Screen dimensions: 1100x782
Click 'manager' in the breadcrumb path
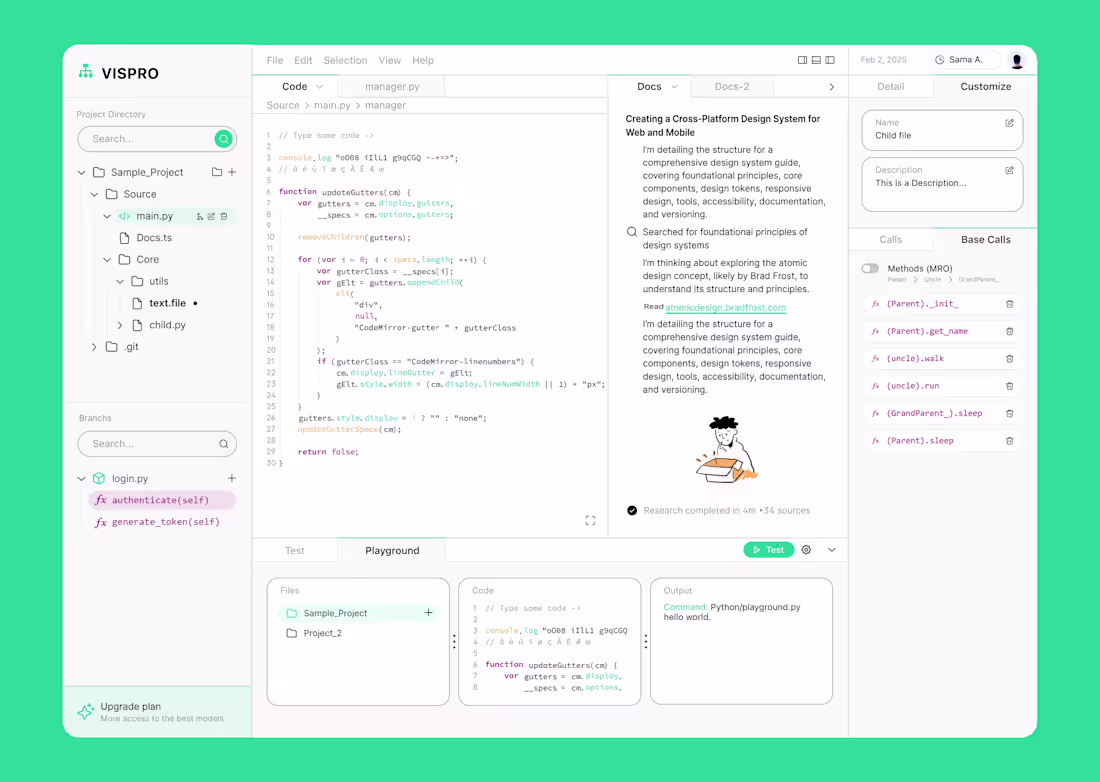tap(385, 105)
